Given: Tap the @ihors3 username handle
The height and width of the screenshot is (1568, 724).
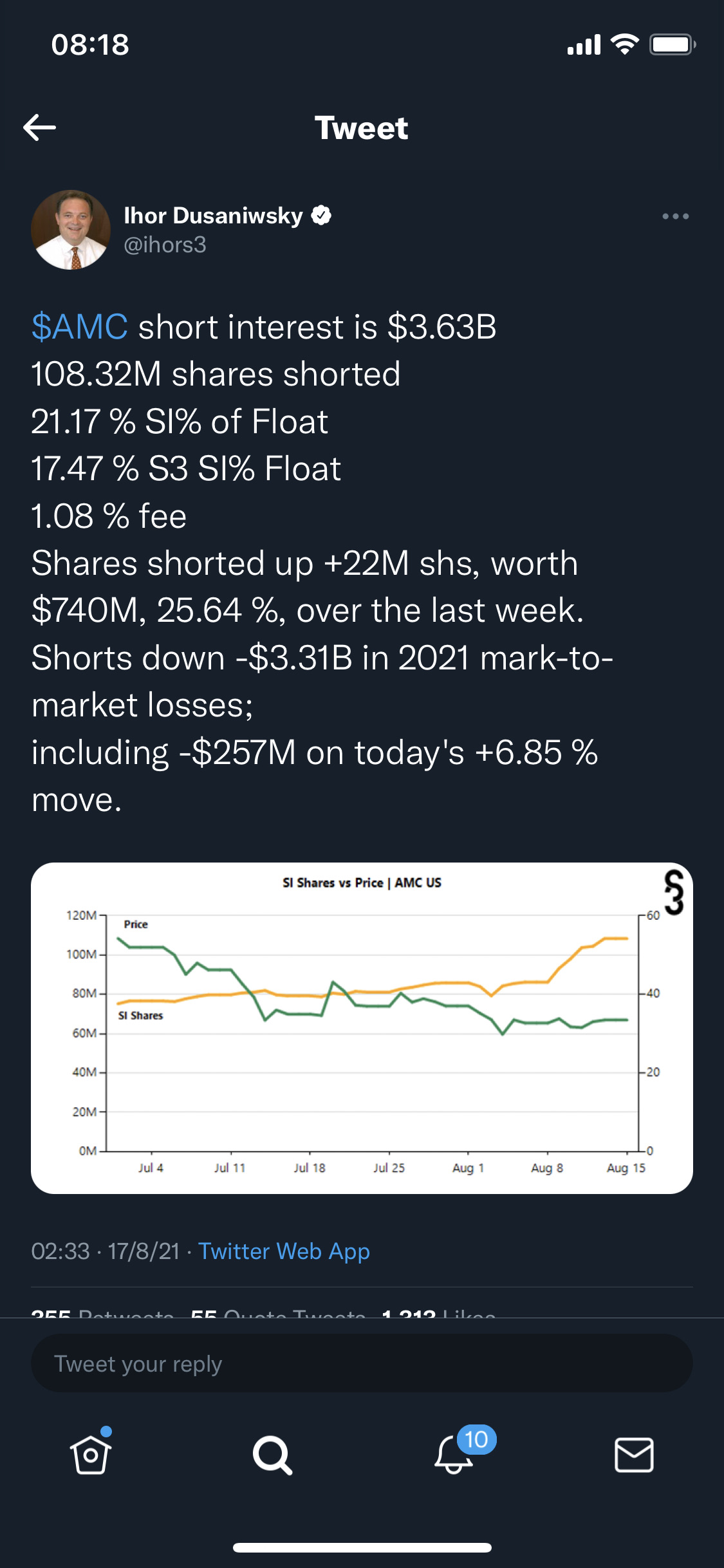Looking at the screenshot, I should [165, 245].
